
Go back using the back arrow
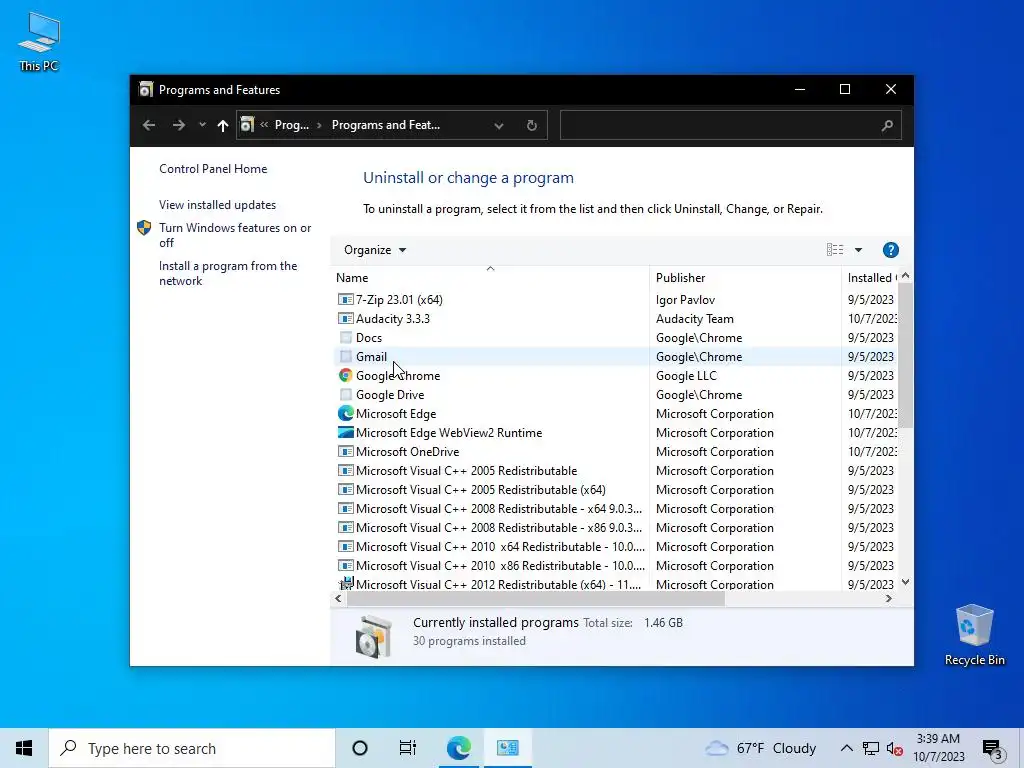coord(149,125)
